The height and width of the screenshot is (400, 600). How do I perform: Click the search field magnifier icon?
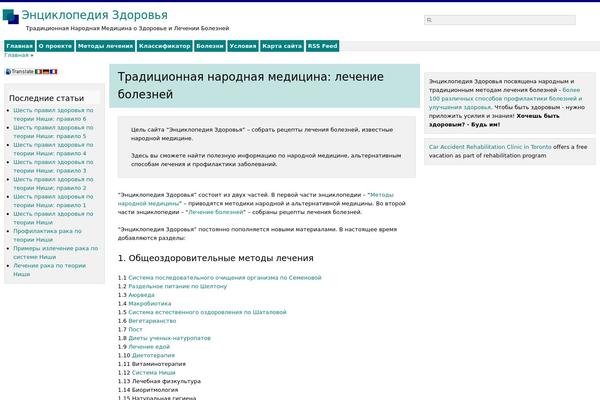(429, 20)
